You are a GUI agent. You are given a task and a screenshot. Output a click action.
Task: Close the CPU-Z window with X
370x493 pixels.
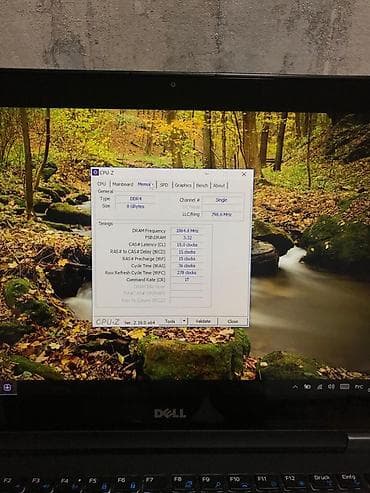[244, 174]
